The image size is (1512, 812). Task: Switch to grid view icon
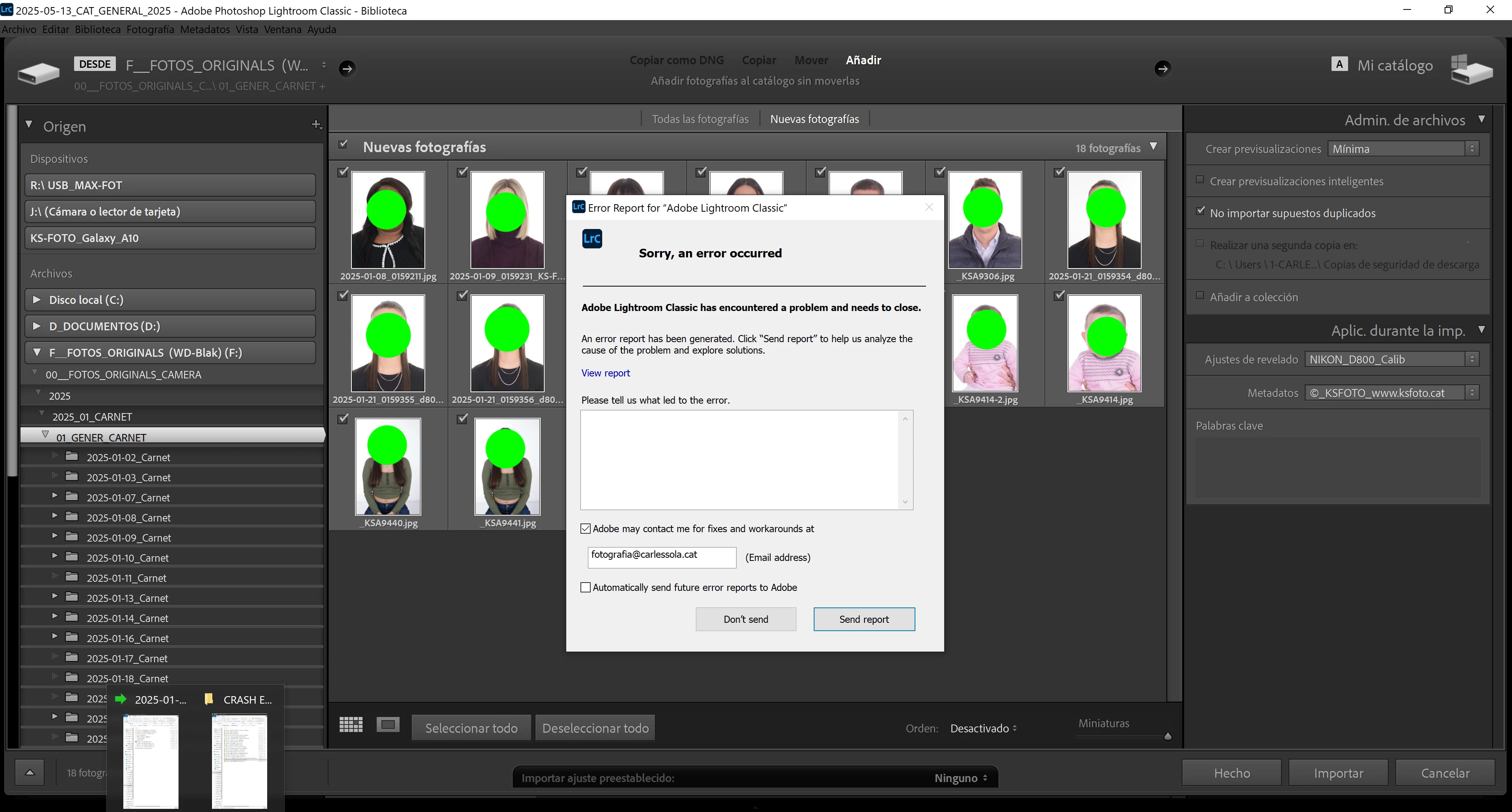tap(351, 724)
